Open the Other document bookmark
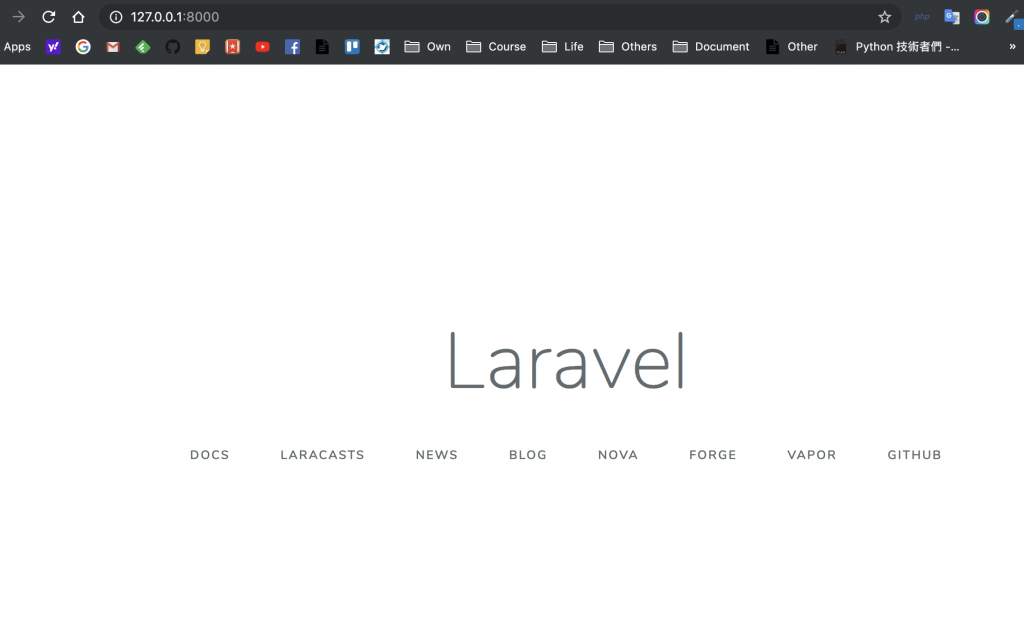Image resolution: width=1024 pixels, height=619 pixels. (x=792, y=46)
